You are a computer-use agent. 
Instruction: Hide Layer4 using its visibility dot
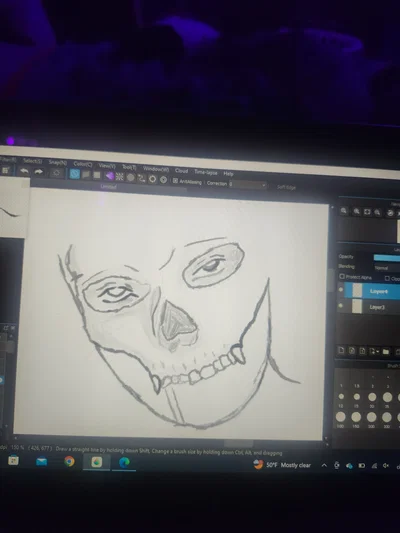[341, 290]
